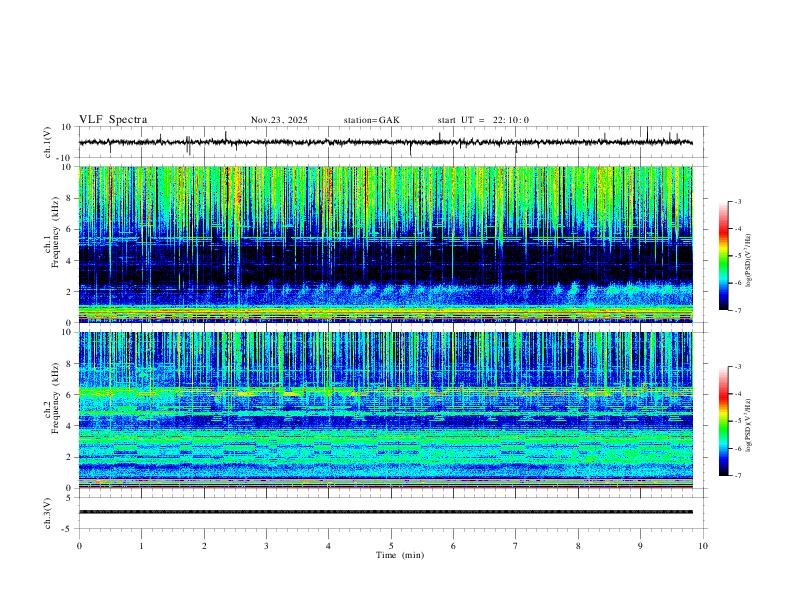The image size is (792, 612).
Task: Click the 'Time (min)' axis label
Action: (400, 555)
